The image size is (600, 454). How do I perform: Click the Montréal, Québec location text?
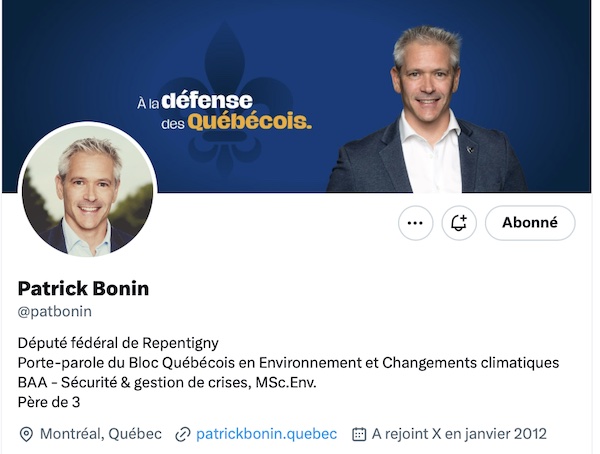click(100, 434)
